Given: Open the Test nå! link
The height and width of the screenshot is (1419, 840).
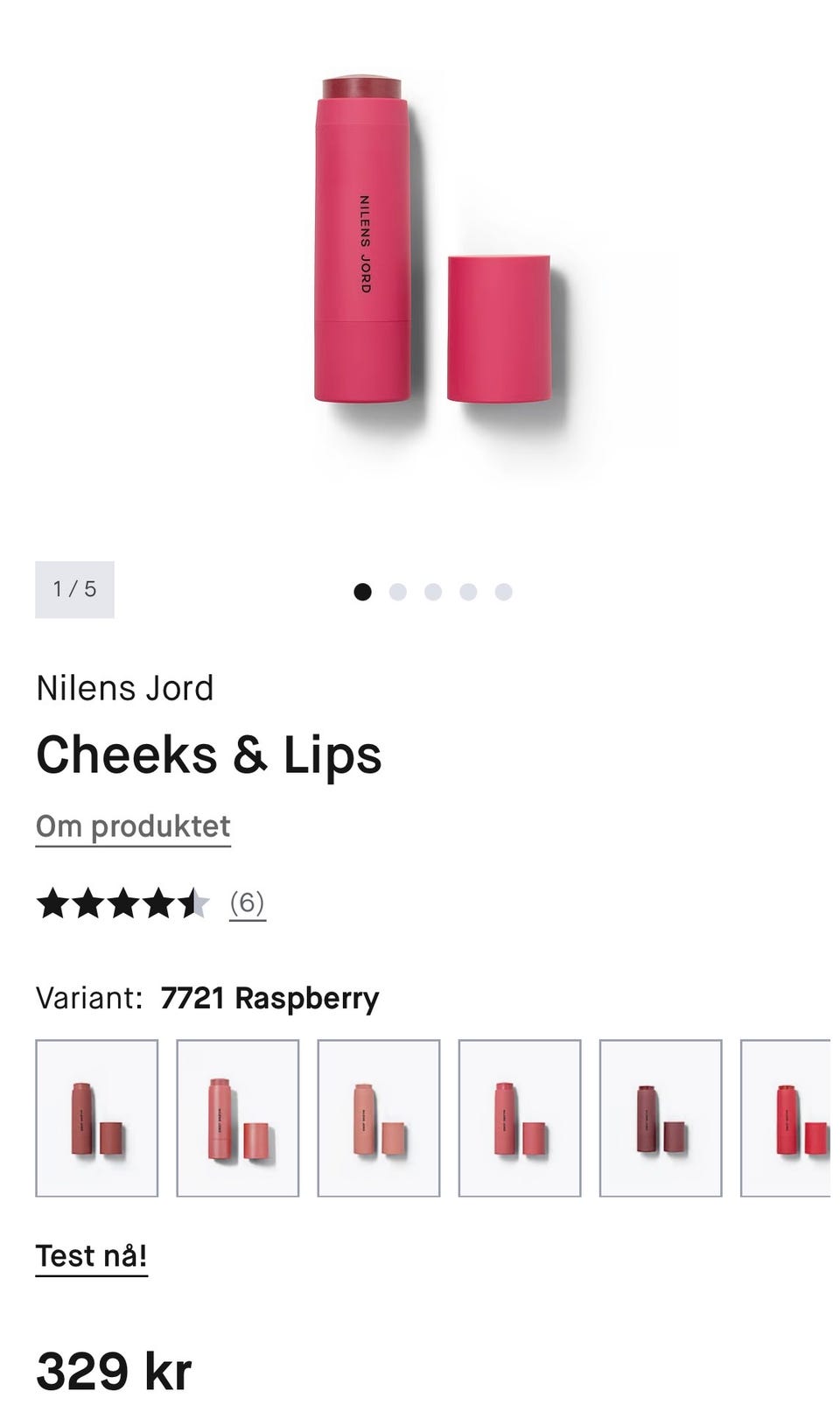Looking at the screenshot, I should (x=92, y=1256).
